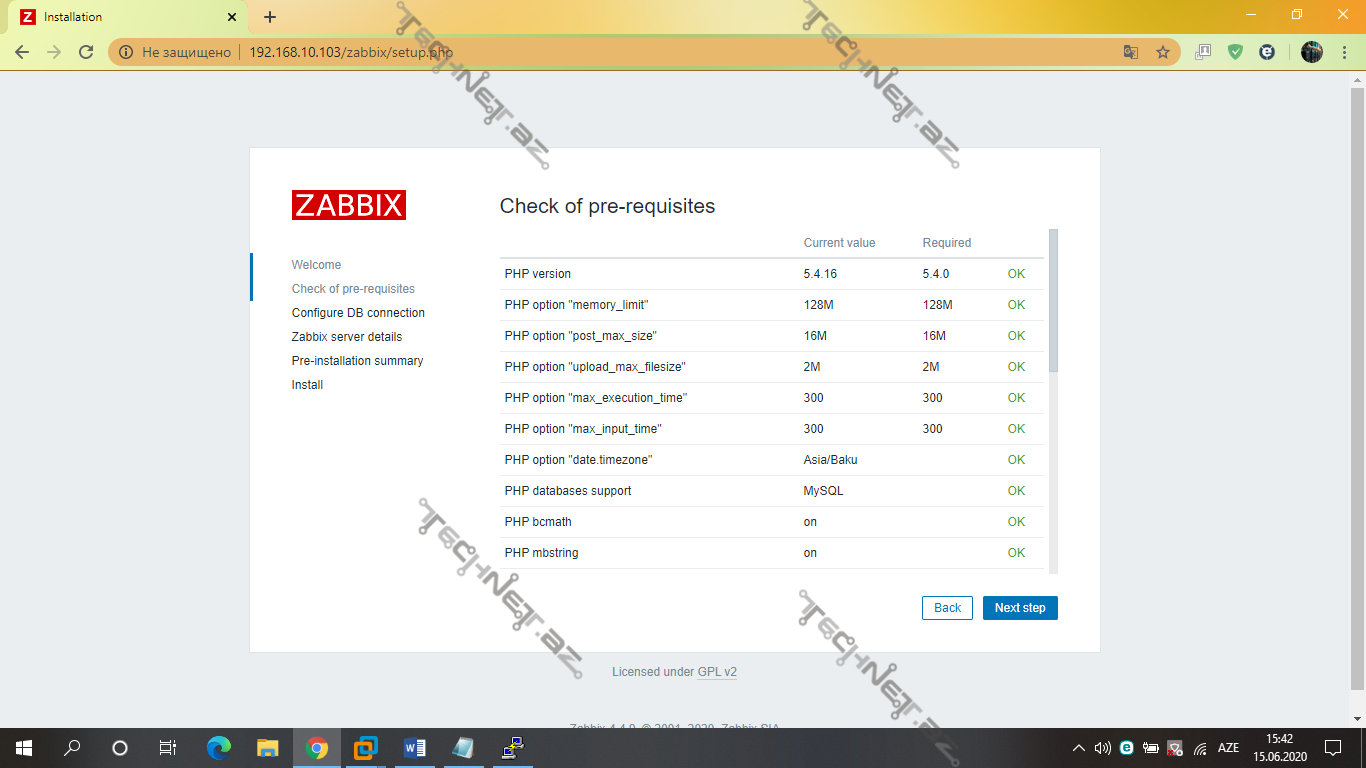Click the pre-requisites list scrollbar
The width and height of the screenshot is (1366, 768).
tap(1053, 300)
